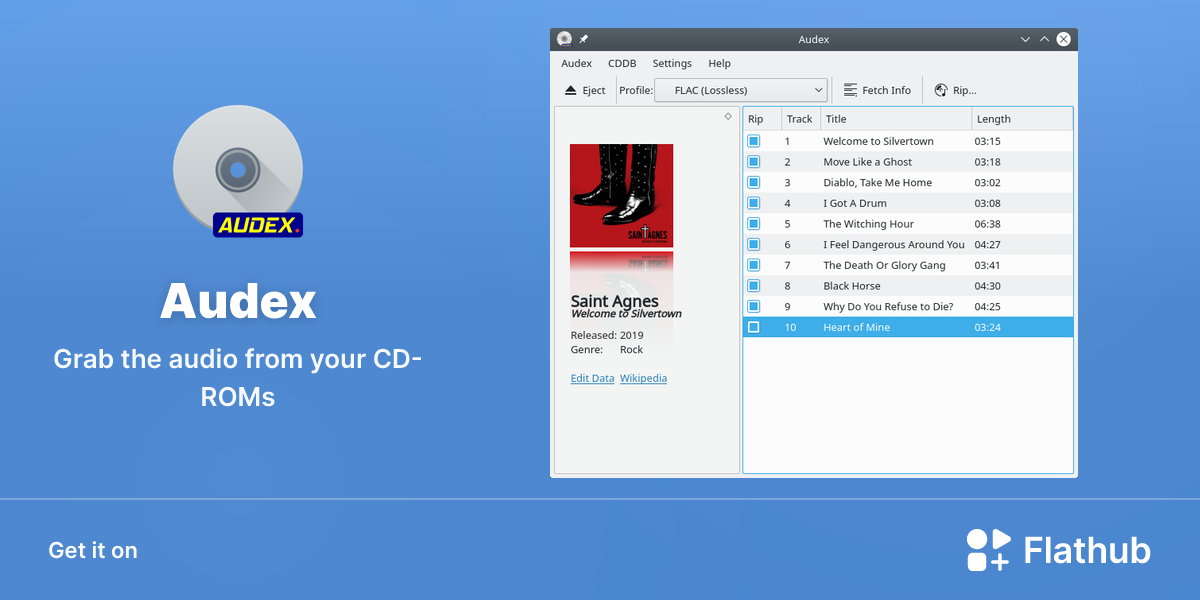
Task: Maximize the Audex window
Action: point(1044,39)
